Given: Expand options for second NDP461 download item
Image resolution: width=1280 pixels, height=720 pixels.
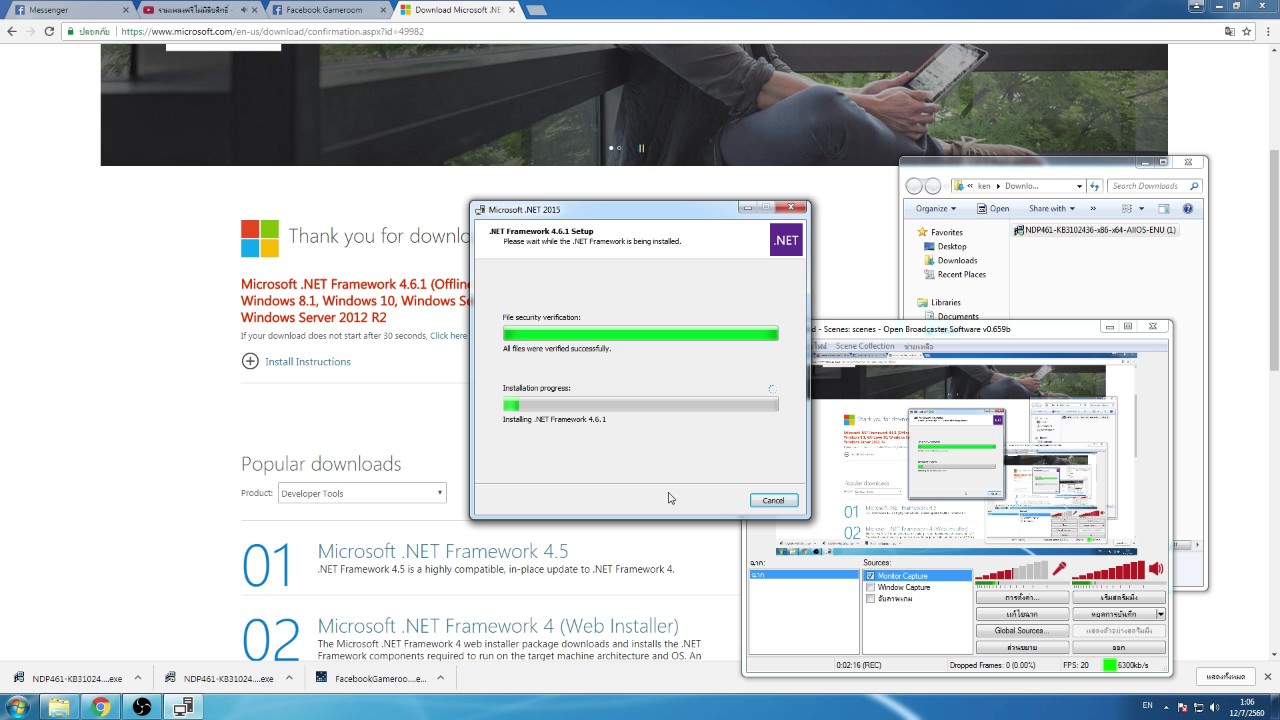Looking at the screenshot, I should coord(289,677).
